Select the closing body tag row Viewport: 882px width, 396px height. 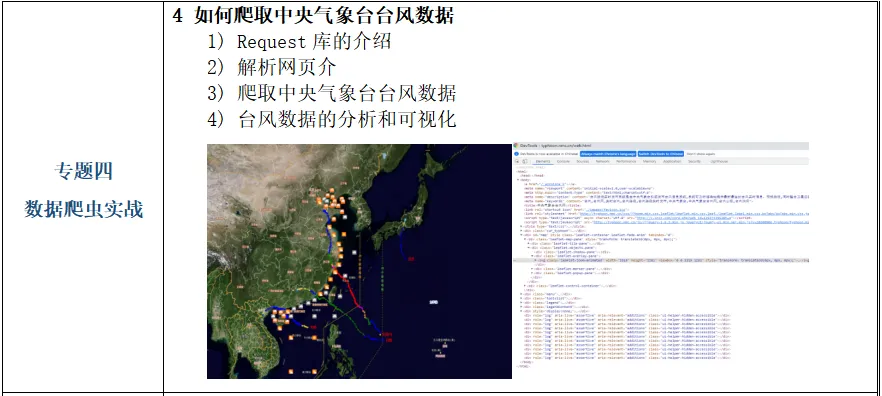(526, 362)
